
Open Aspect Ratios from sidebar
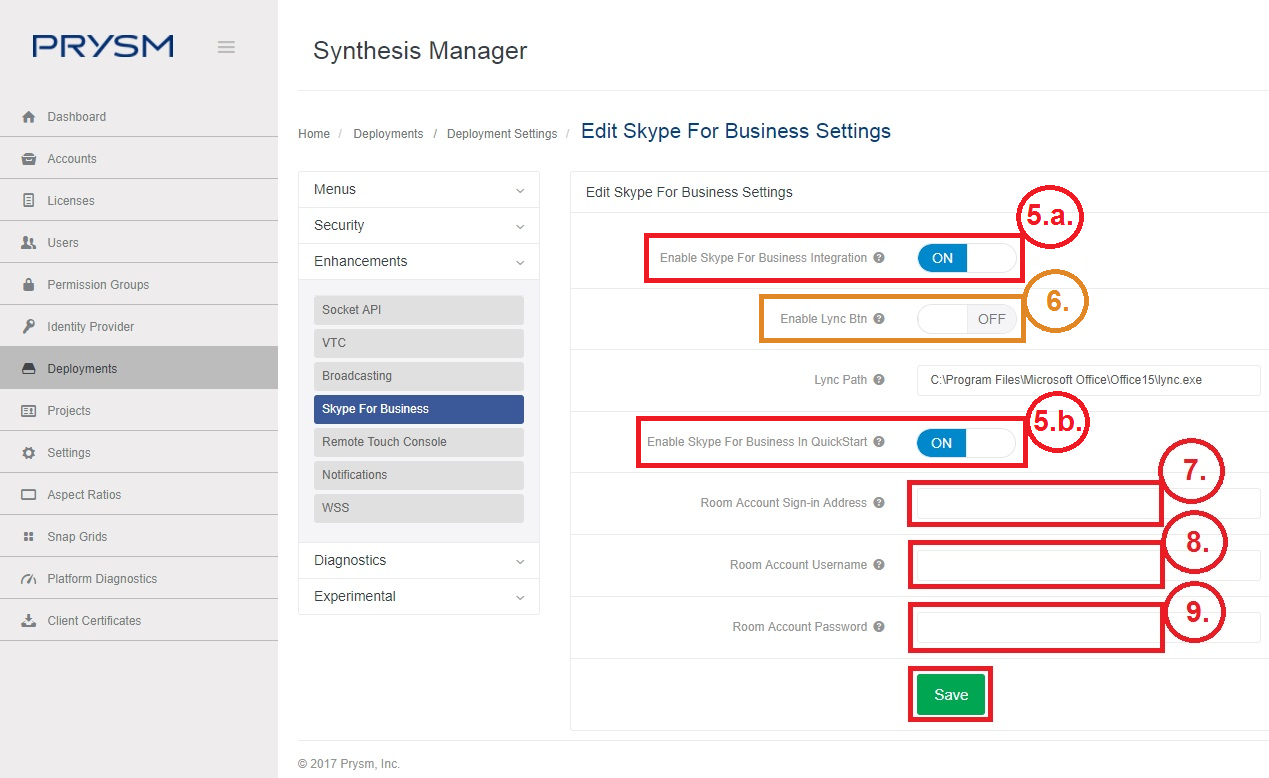tap(139, 495)
